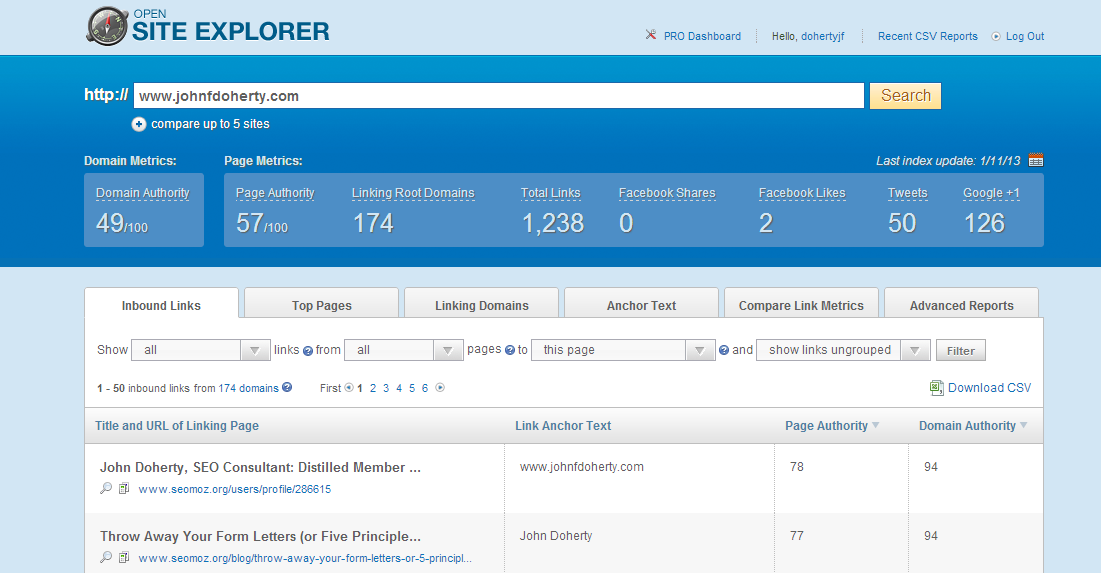Screen dimensions: 1101x573
Task: Open the from 'all' pages dropdown
Action: [x=404, y=350]
